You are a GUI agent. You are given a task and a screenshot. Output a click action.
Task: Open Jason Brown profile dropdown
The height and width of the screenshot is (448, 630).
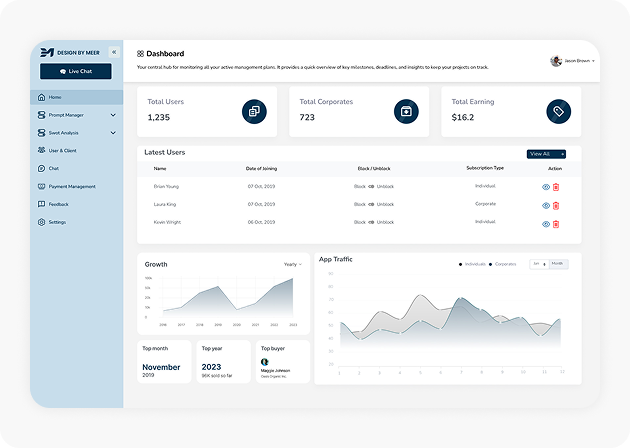(573, 61)
